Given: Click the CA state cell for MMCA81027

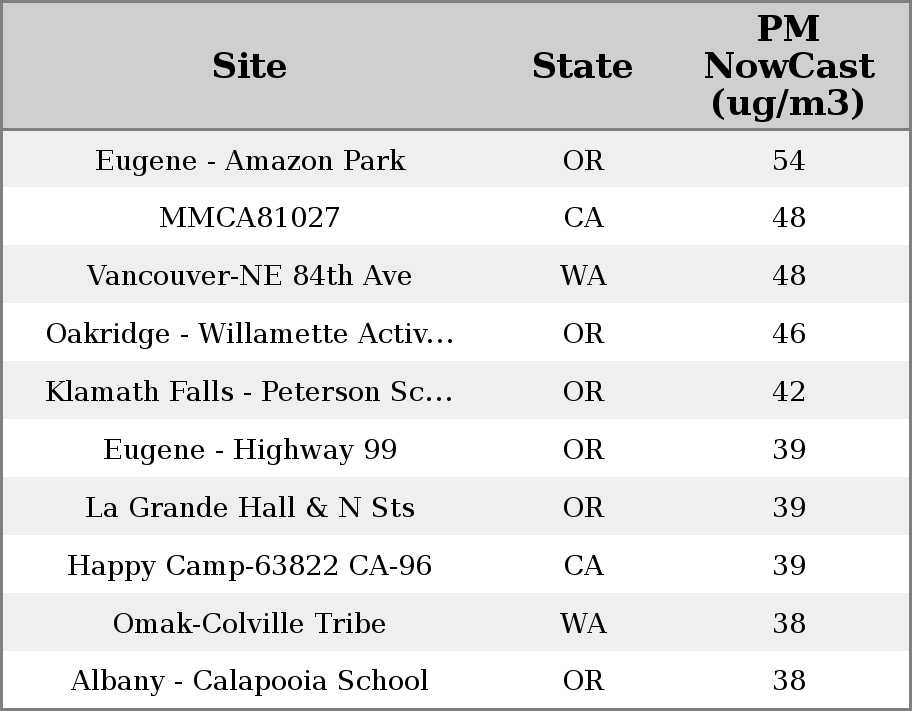Looking at the screenshot, I should [583, 218].
